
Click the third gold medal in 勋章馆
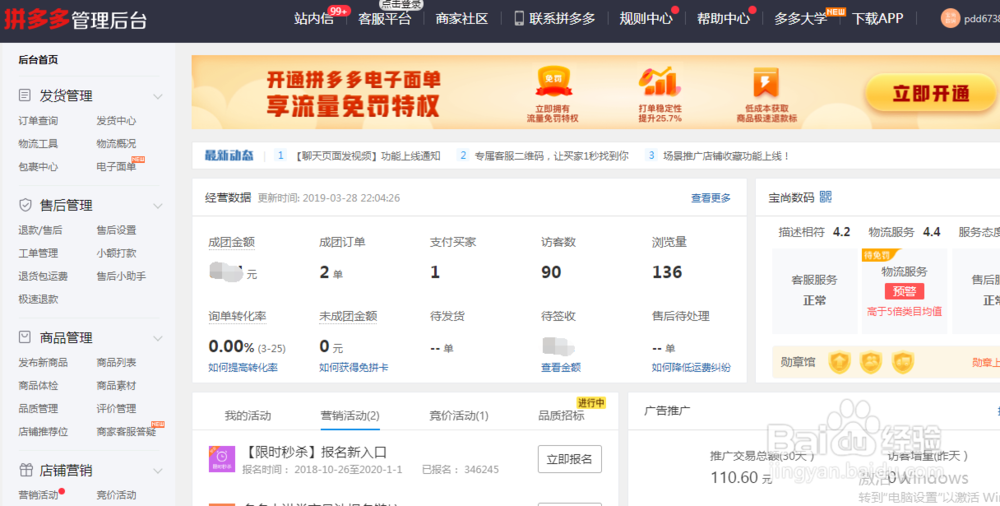click(903, 362)
